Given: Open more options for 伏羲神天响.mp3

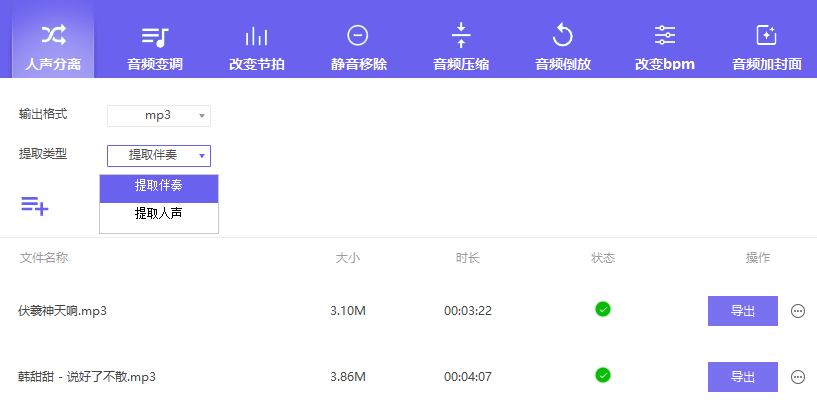Looking at the screenshot, I should point(798,311).
